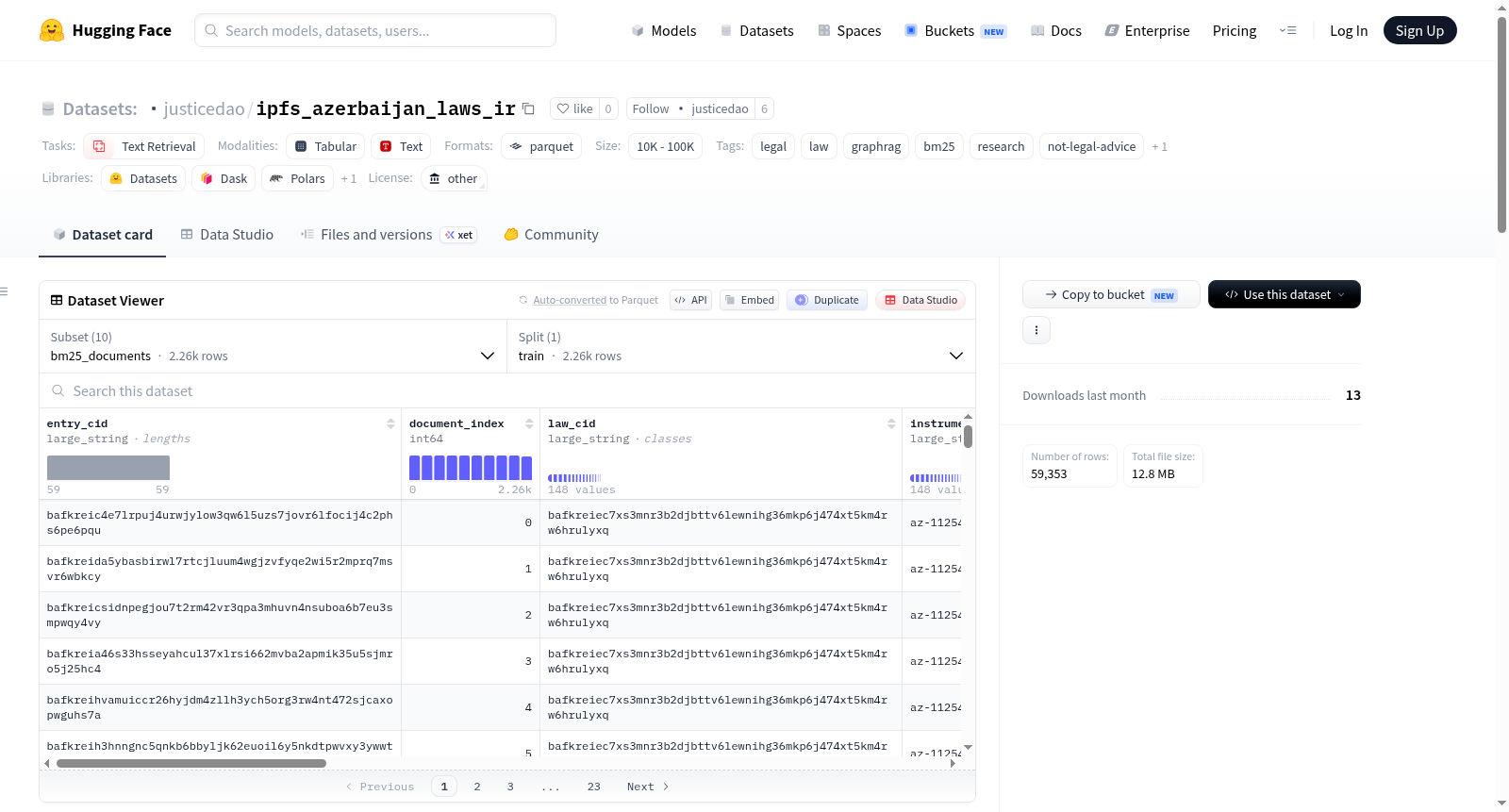This screenshot has width=1509, height=812.
Task: Open the Models nav item
Action: pyautogui.click(x=664, y=30)
